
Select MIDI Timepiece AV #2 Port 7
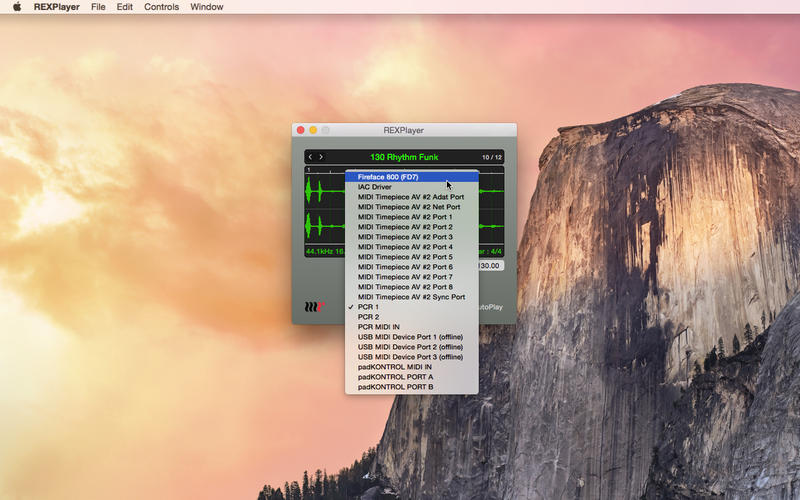(x=412, y=277)
